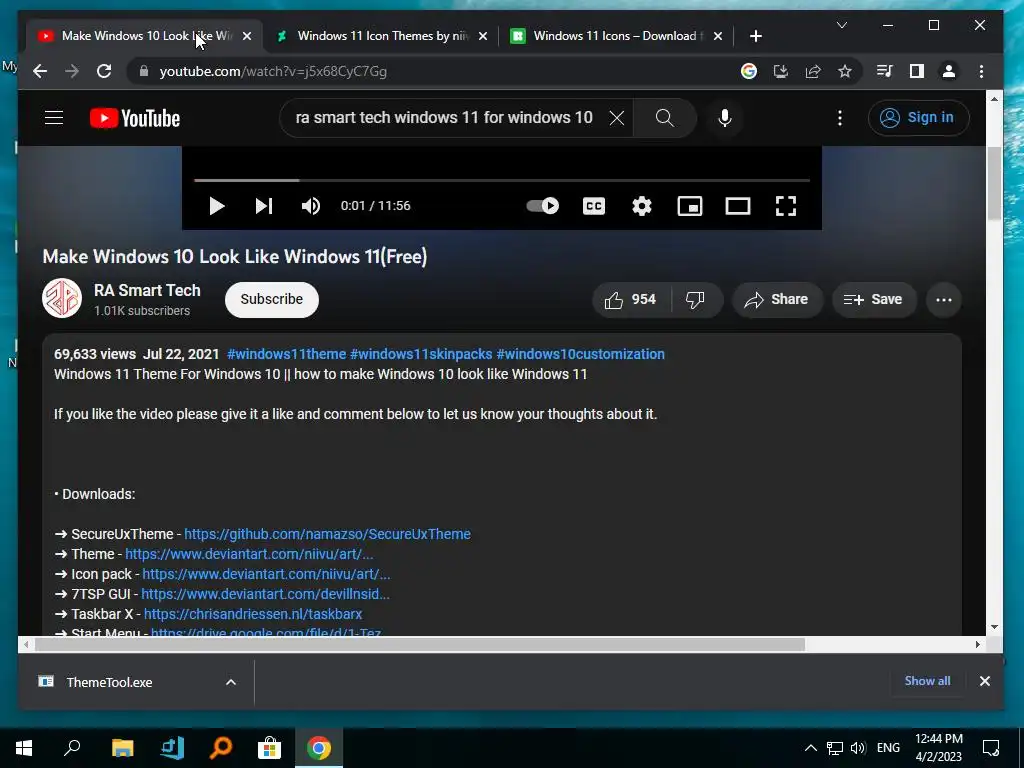This screenshot has width=1024, height=768.
Task: Open the RA Smart Tech channel name
Action: coord(147,291)
